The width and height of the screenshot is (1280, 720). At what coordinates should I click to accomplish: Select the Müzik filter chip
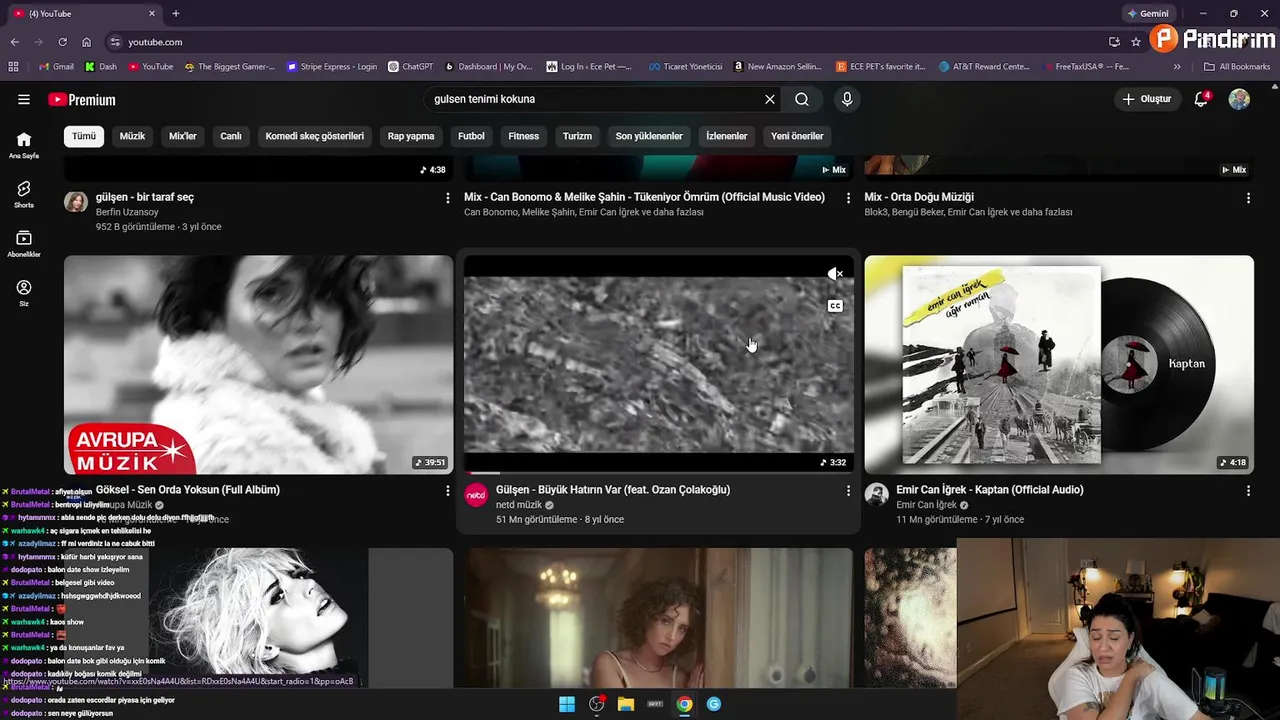click(132, 136)
